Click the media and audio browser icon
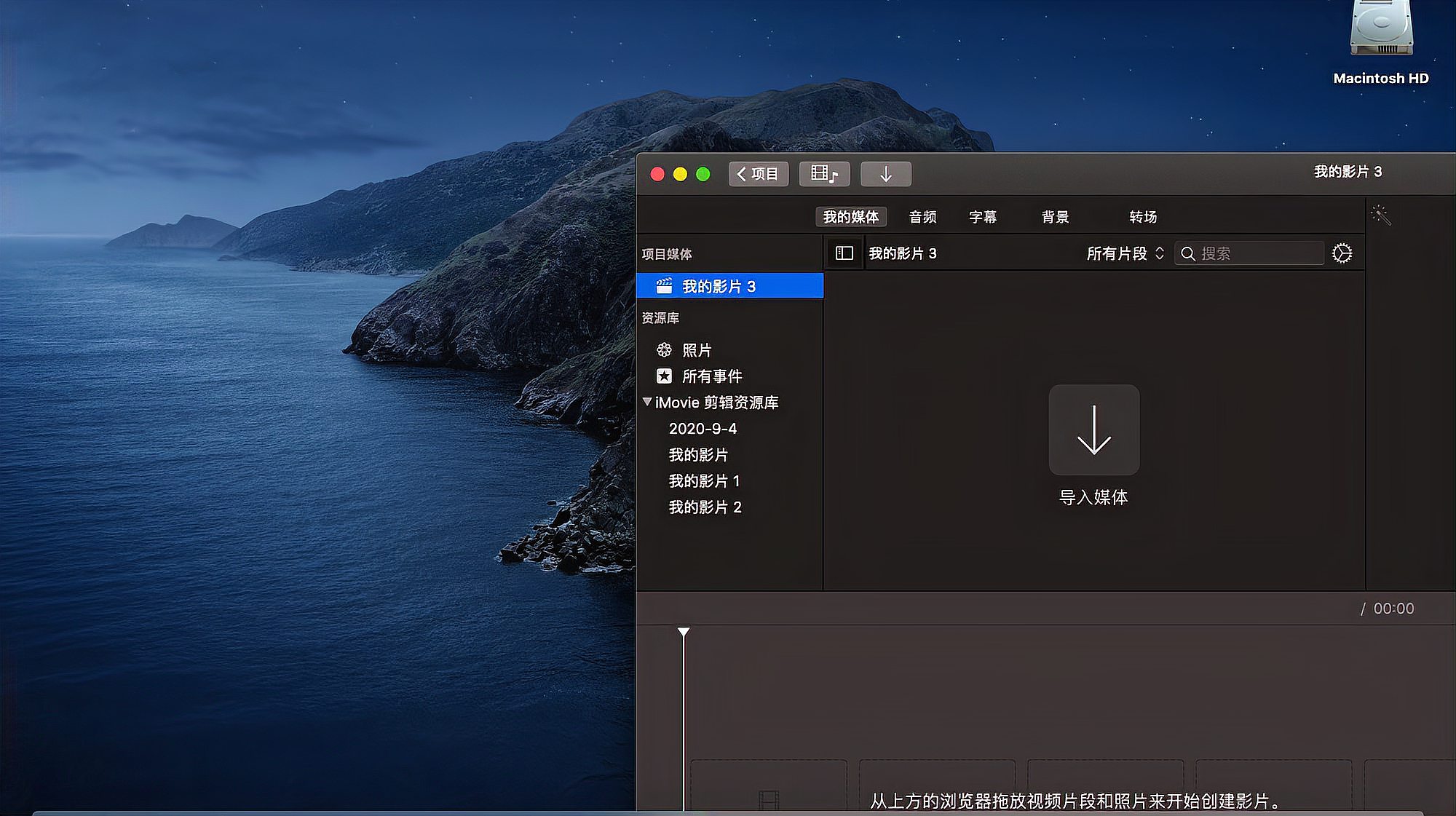The height and width of the screenshot is (816, 1456). [x=824, y=174]
